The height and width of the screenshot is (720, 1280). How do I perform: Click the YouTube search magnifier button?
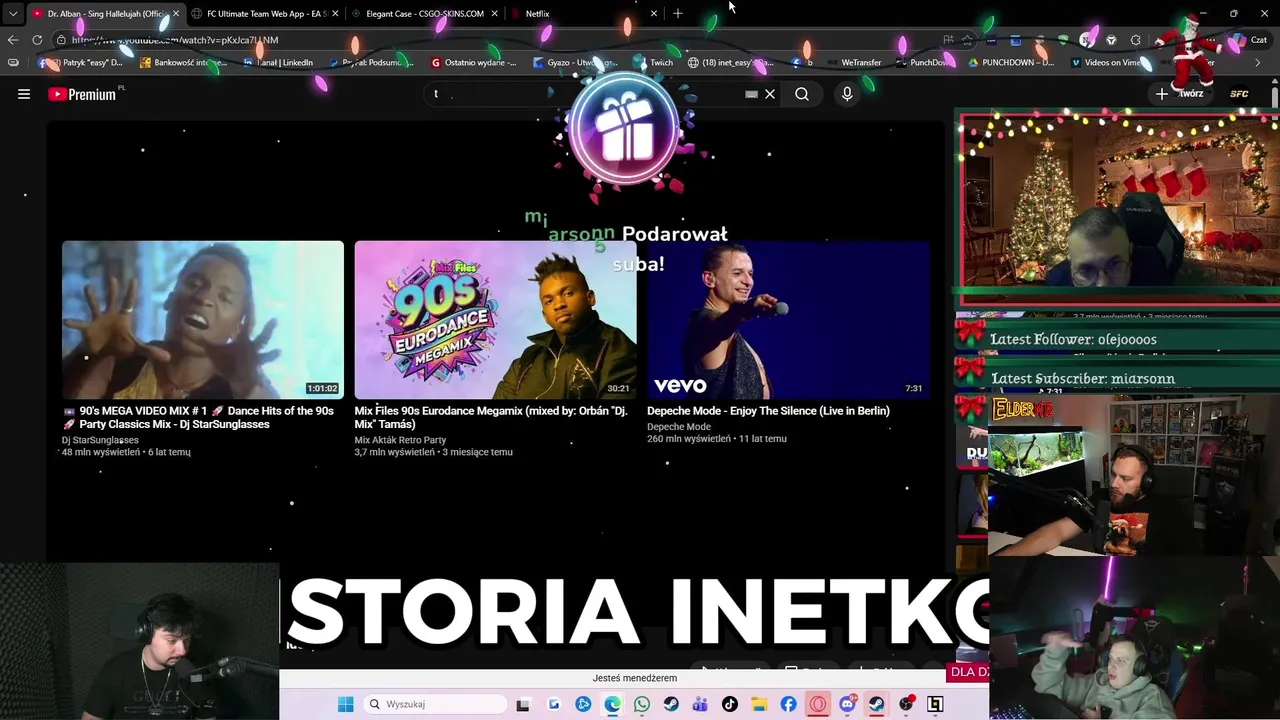802,94
